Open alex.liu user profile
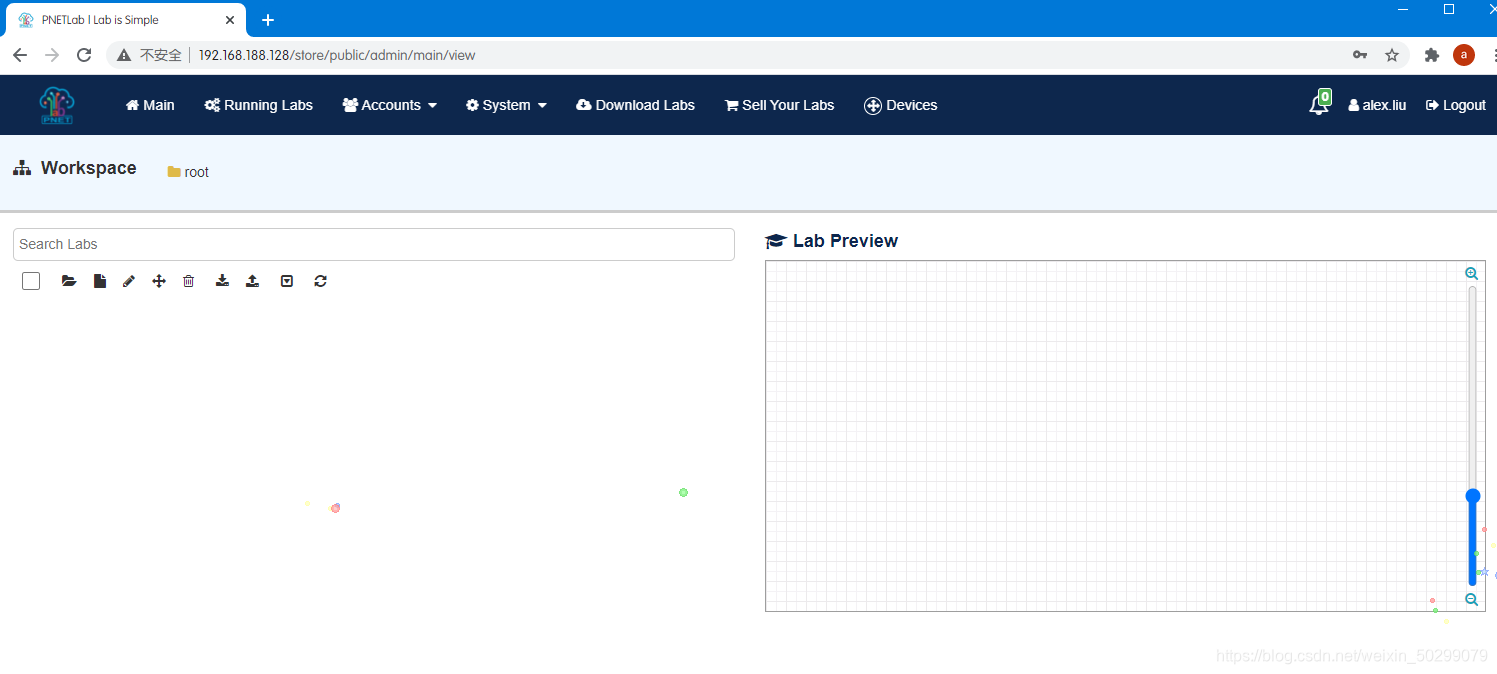The height and width of the screenshot is (674, 1497). point(1377,105)
